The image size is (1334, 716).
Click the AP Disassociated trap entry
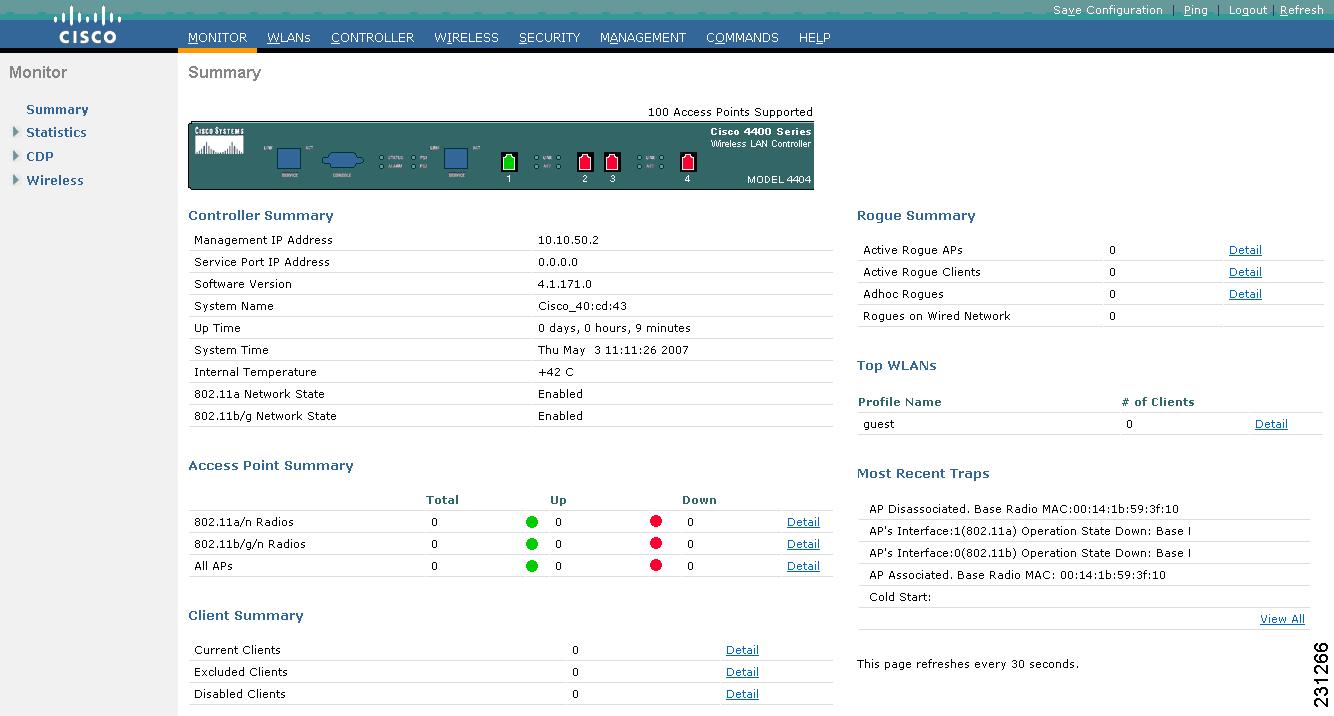(1024, 509)
